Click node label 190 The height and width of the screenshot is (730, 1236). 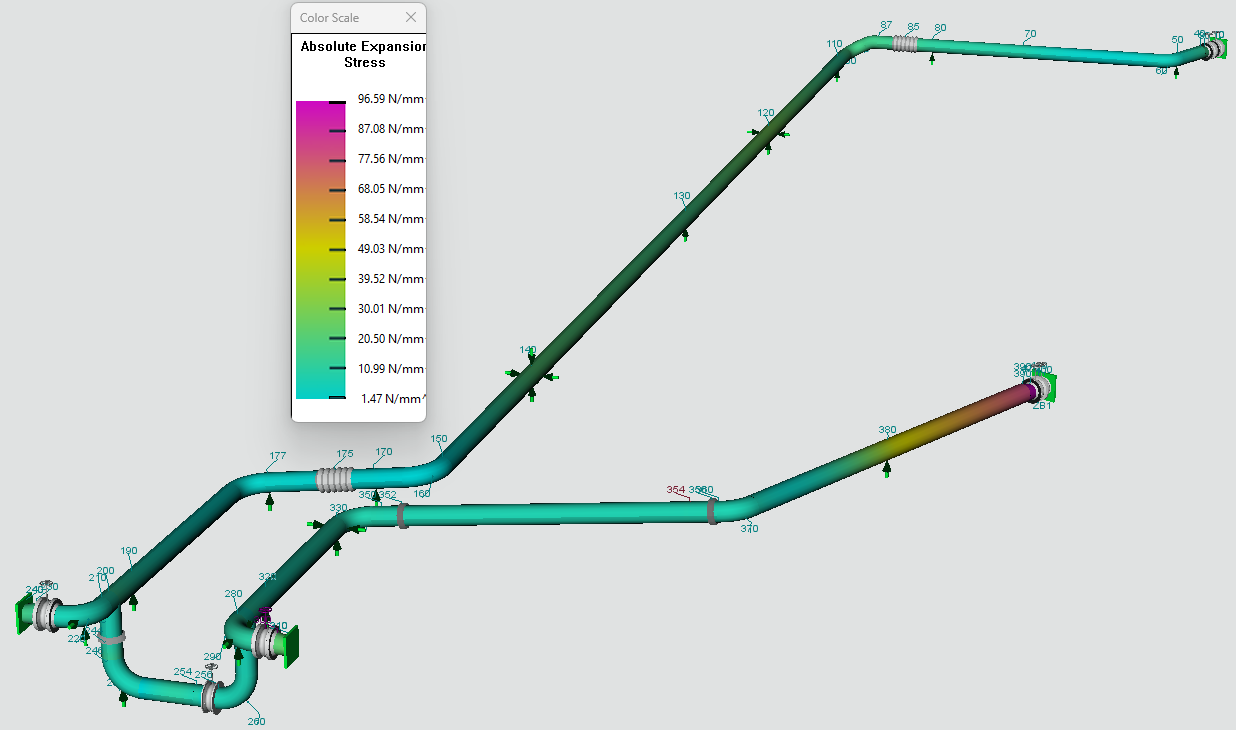[x=129, y=551]
